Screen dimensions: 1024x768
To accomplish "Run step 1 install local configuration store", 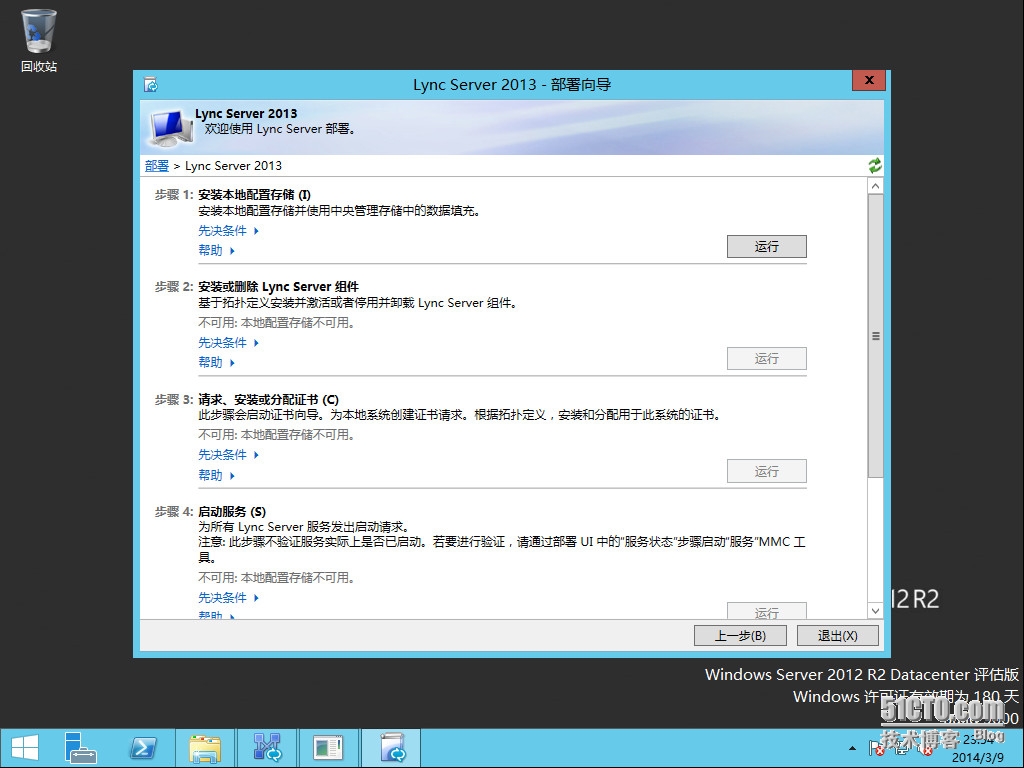I will click(x=767, y=247).
